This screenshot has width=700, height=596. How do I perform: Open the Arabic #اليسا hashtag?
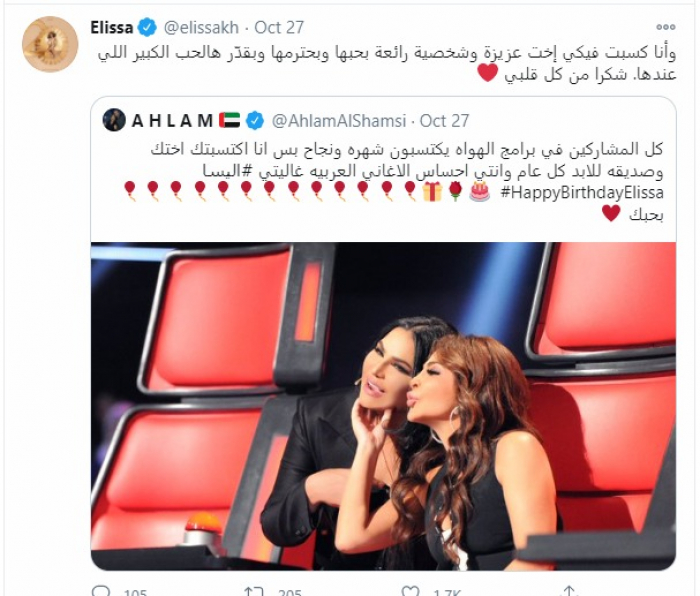(224, 171)
